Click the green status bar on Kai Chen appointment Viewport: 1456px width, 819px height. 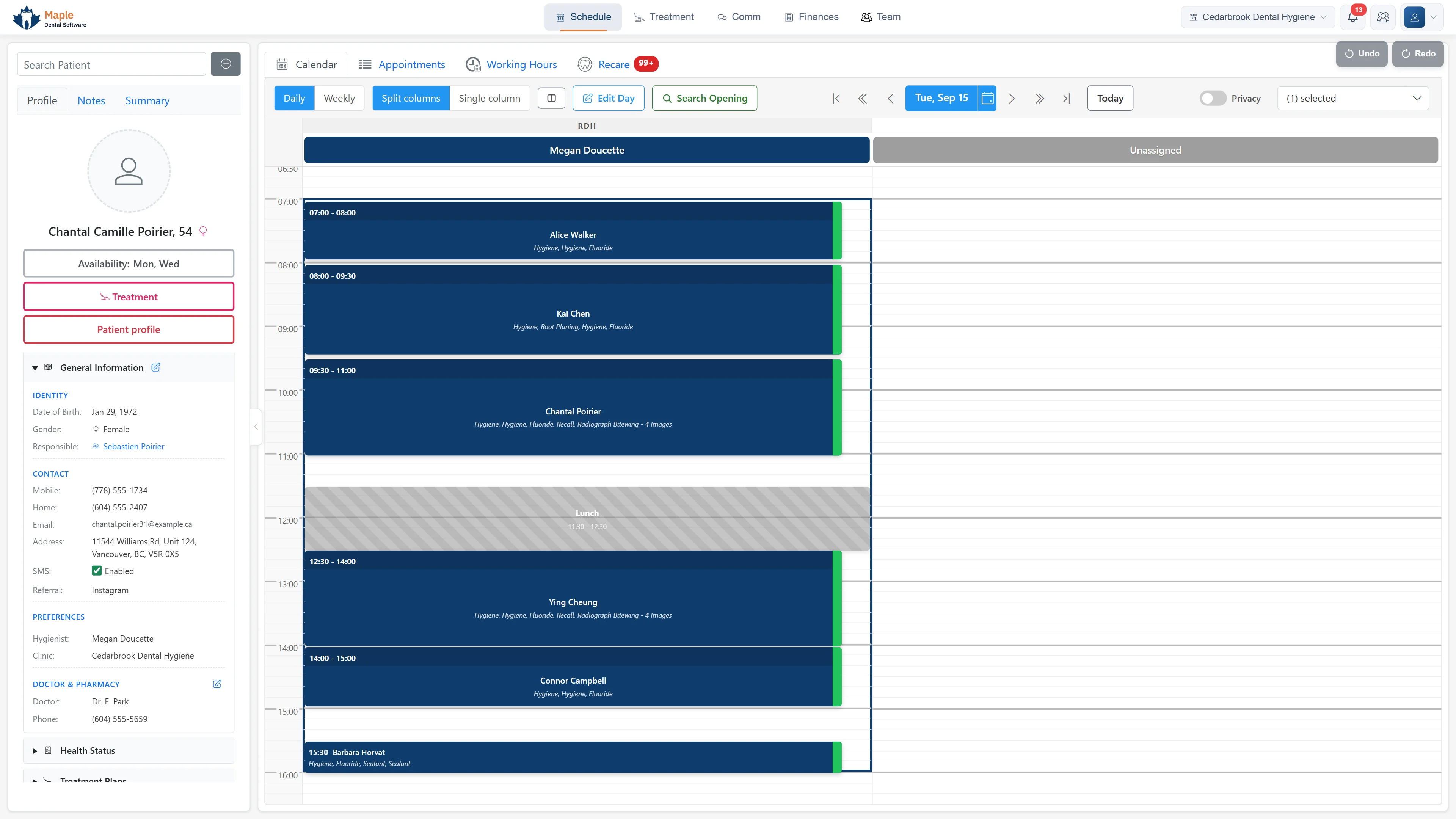[x=837, y=310]
